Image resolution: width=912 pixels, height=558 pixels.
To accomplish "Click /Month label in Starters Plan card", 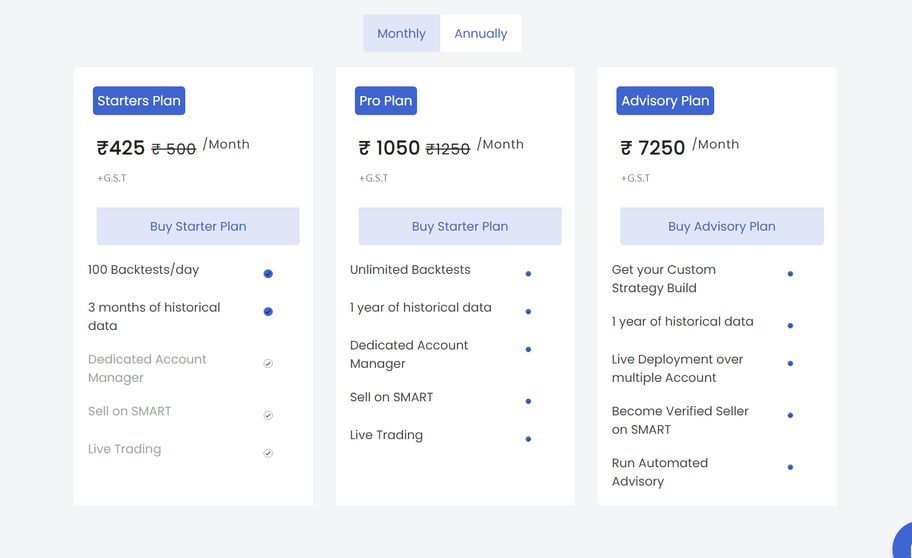I will tap(226, 144).
